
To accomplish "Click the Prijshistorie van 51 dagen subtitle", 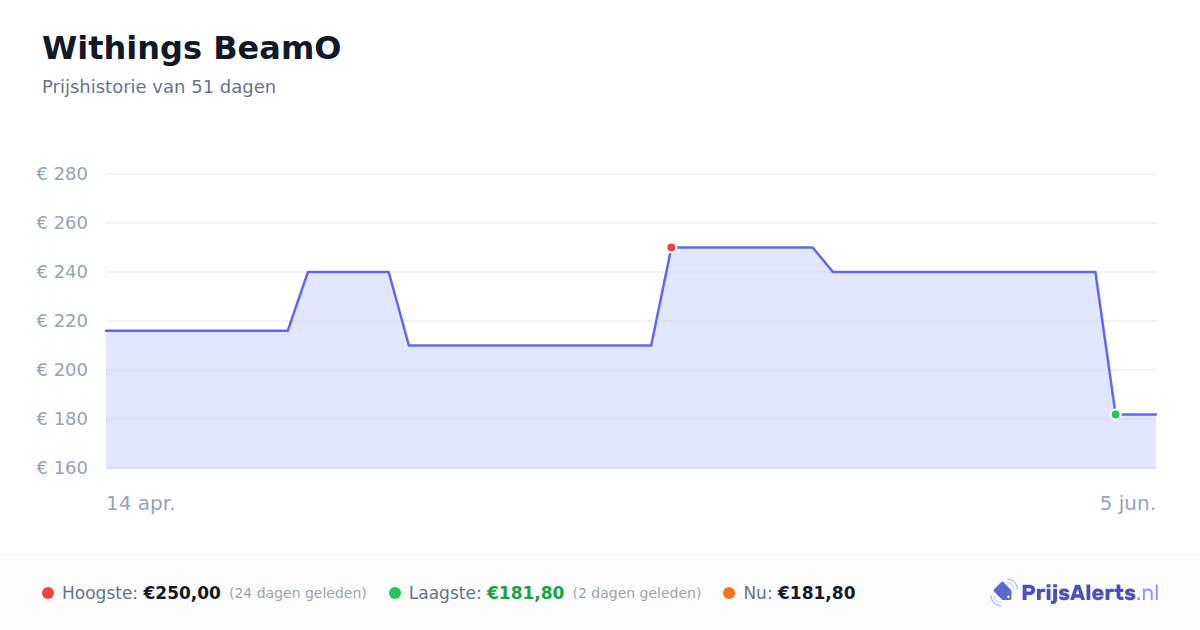I will pos(159,87).
